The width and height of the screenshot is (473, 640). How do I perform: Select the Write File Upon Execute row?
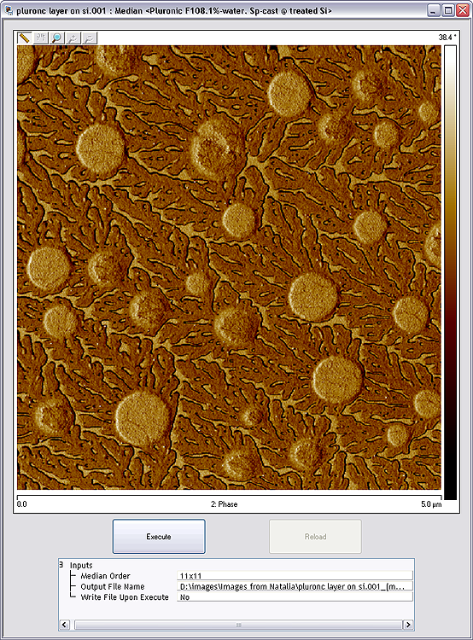point(124,597)
